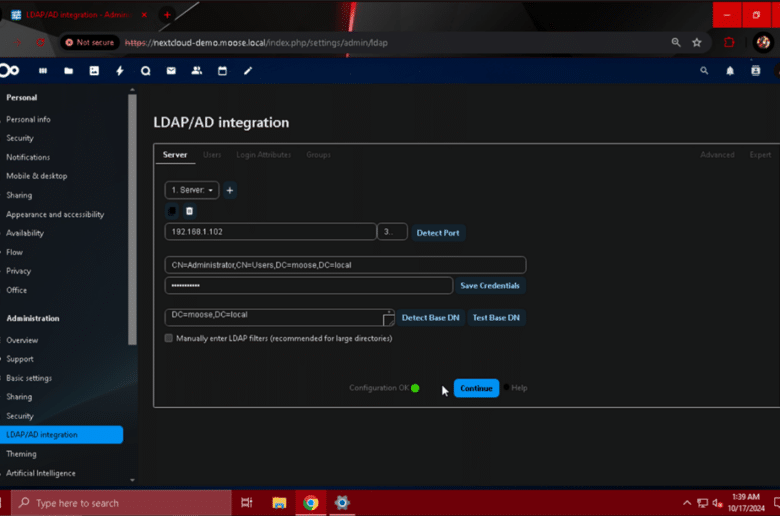Viewport: 780px width, 516px height.
Task: Open Notifications settings in sidebar
Action: [28, 157]
